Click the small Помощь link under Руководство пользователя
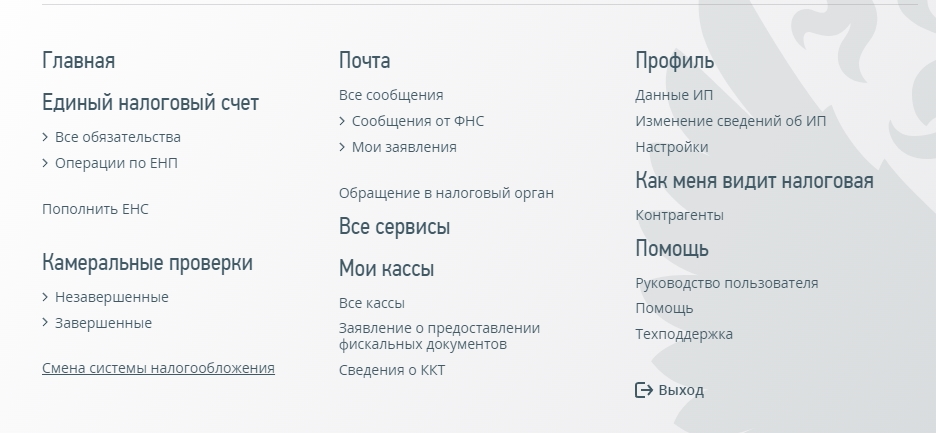 pos(664,309)
